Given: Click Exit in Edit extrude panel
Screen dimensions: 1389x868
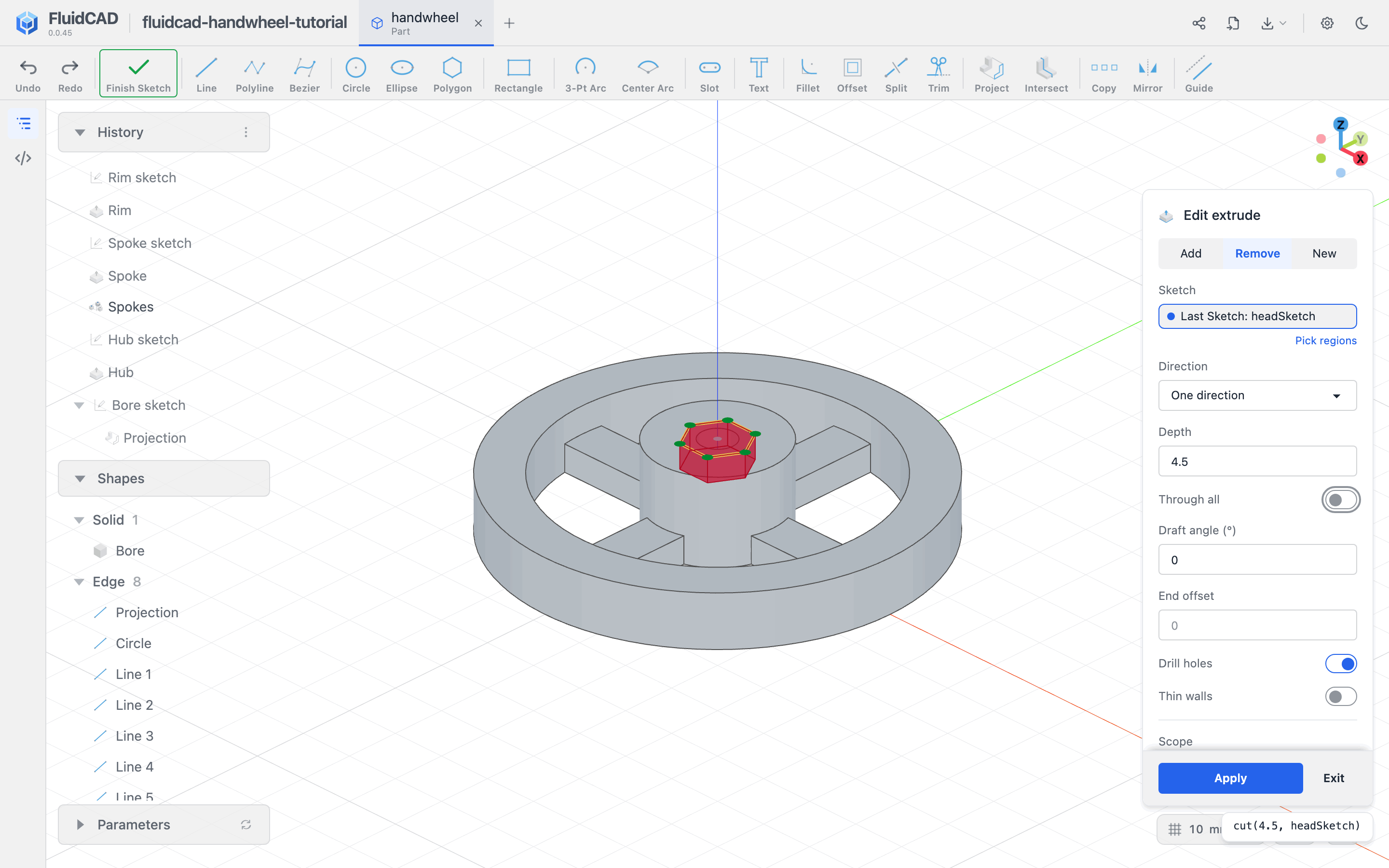Looking at the screenshot, I should pos(1334,778).
